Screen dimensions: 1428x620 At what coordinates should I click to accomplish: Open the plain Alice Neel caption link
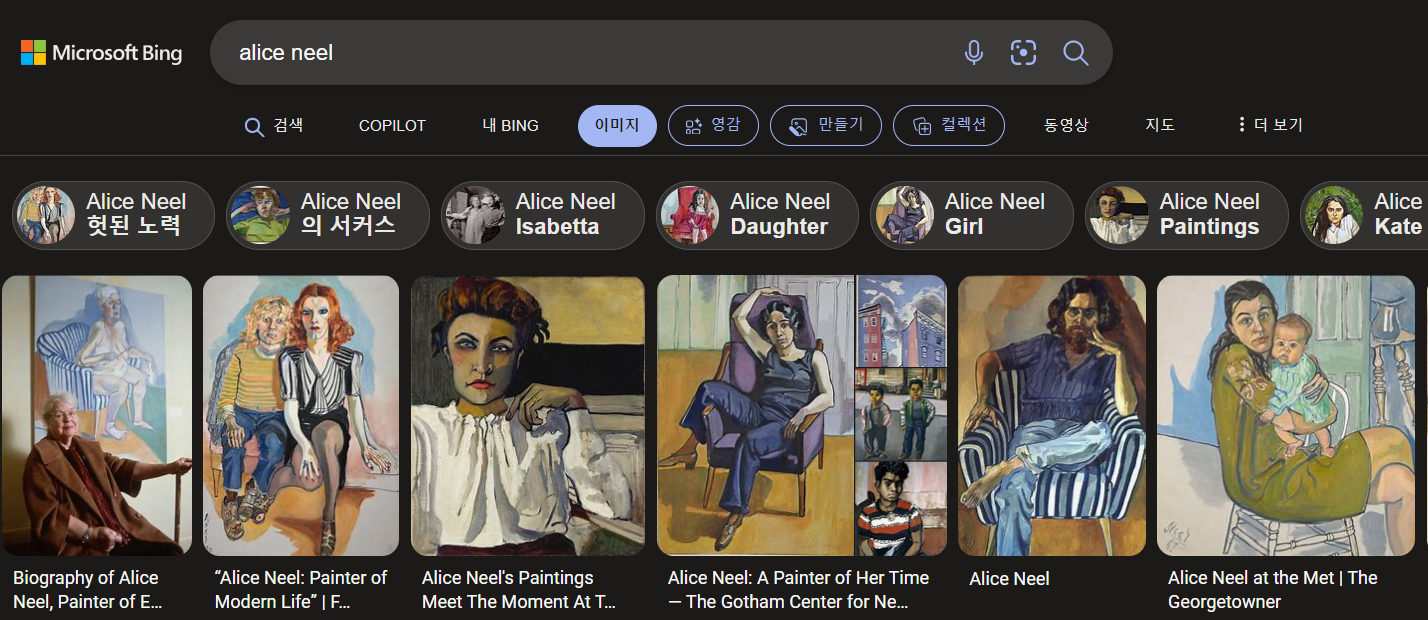[x=1009, y=579]
